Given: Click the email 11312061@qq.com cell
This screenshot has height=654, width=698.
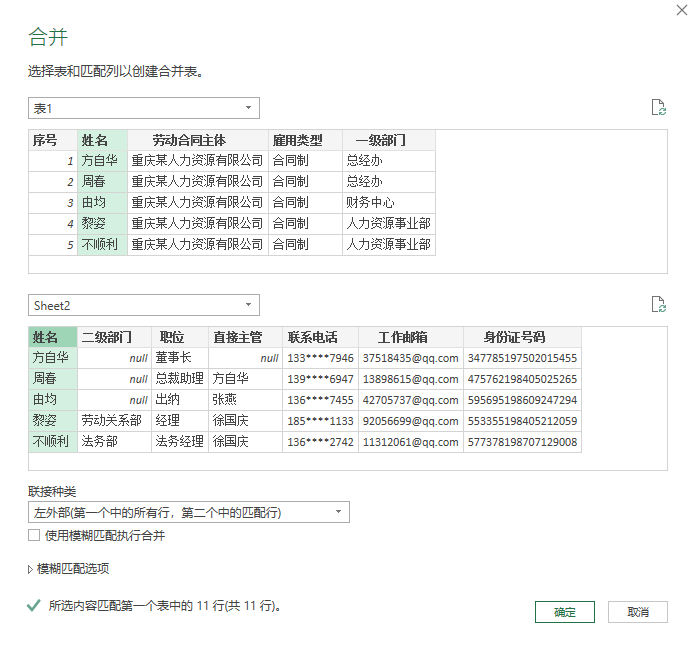Looking at the screenshot, I should [411, 441].
